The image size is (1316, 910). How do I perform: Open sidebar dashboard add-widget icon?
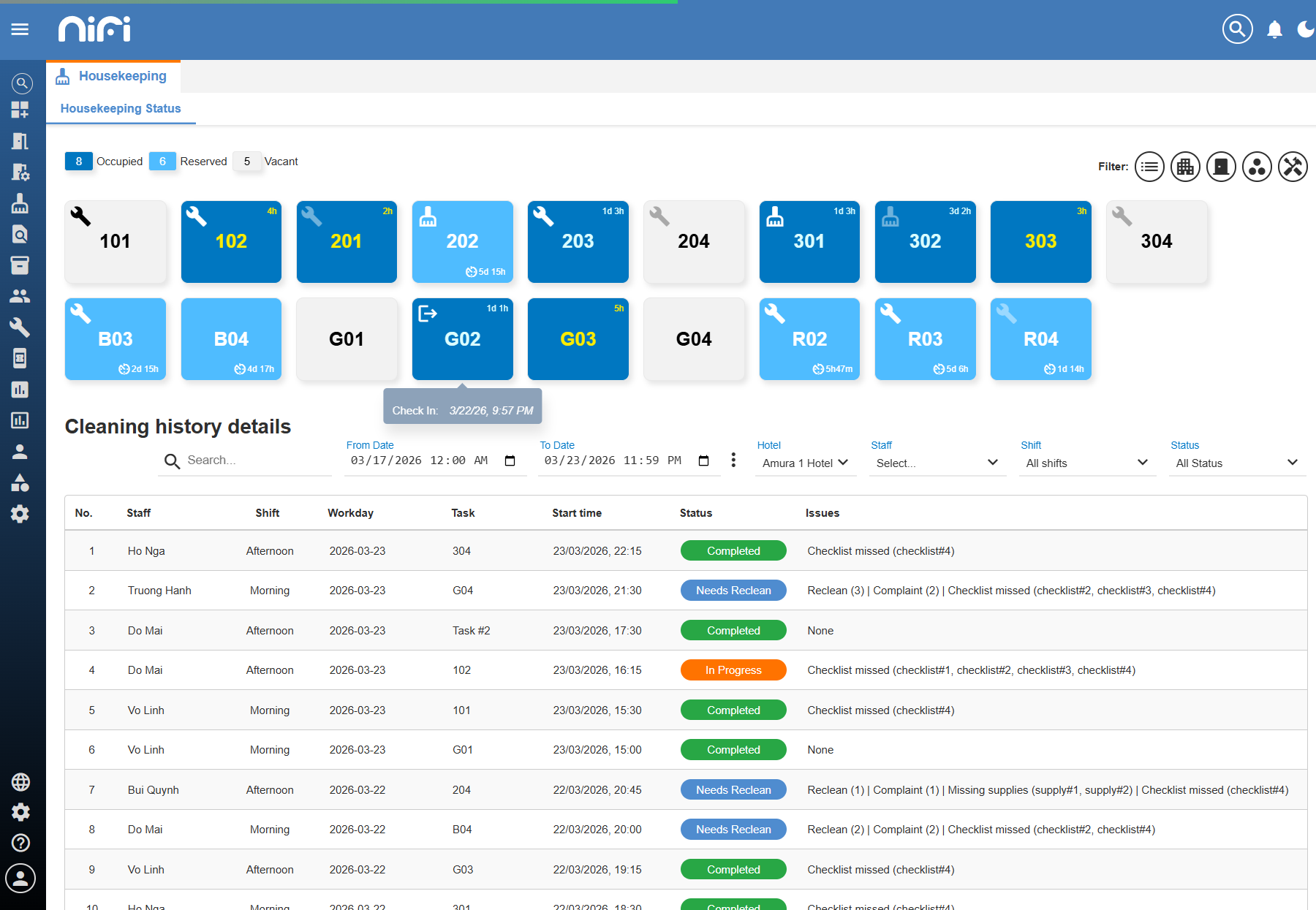[20, 110]
